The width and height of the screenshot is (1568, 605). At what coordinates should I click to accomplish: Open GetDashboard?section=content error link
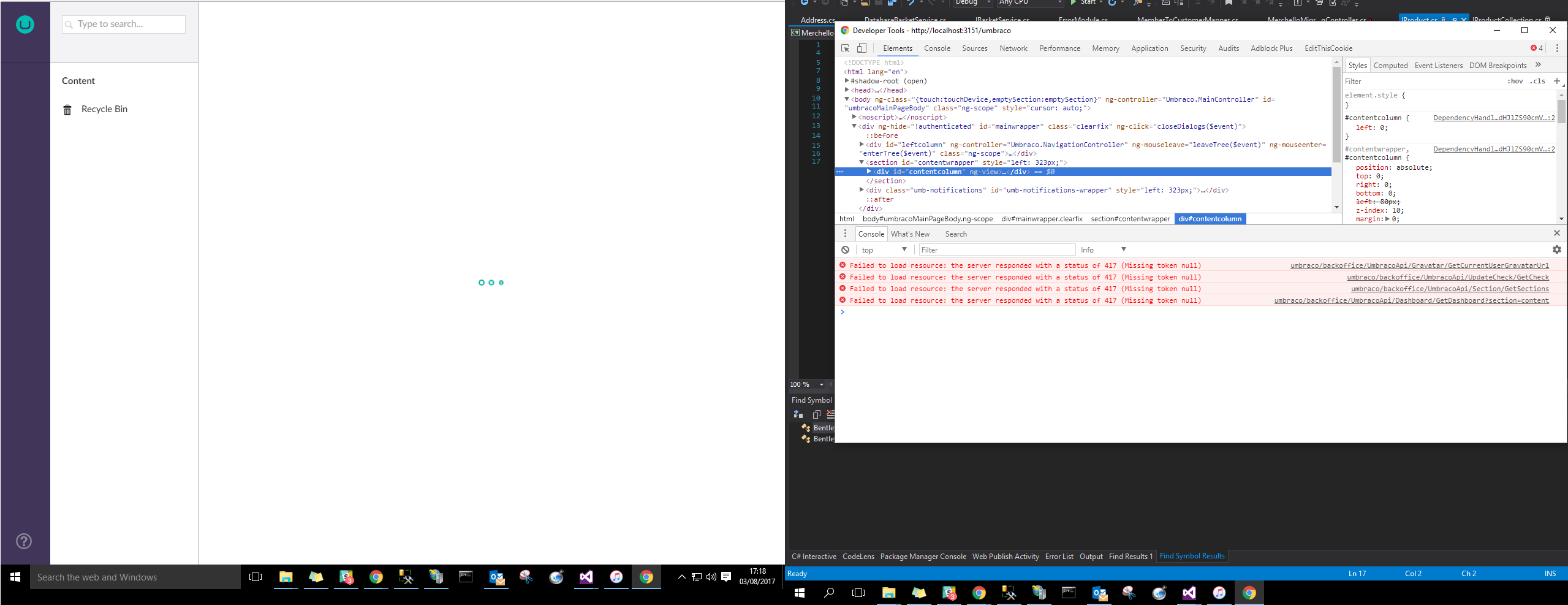[1411, 300]
